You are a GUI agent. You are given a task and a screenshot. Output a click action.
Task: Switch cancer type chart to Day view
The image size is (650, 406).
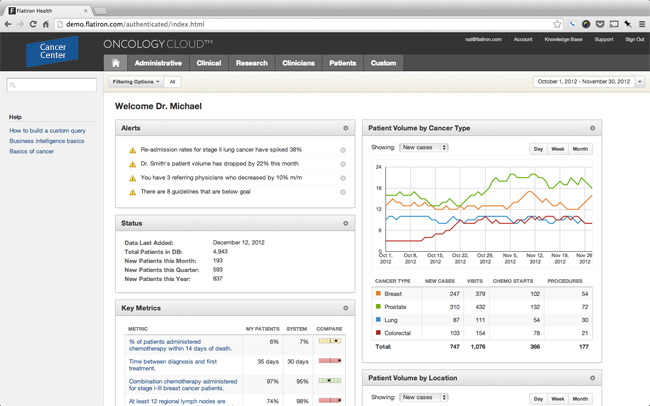[538, 149]
